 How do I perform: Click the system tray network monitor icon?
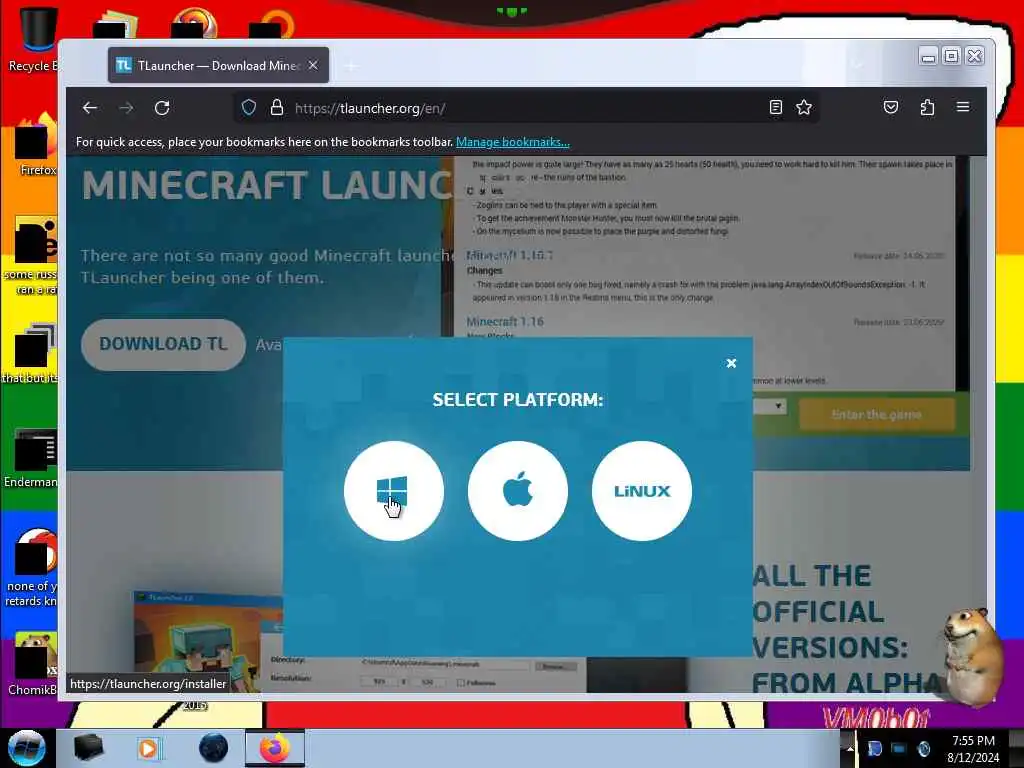pyautogui.click(x=899, y=748)
